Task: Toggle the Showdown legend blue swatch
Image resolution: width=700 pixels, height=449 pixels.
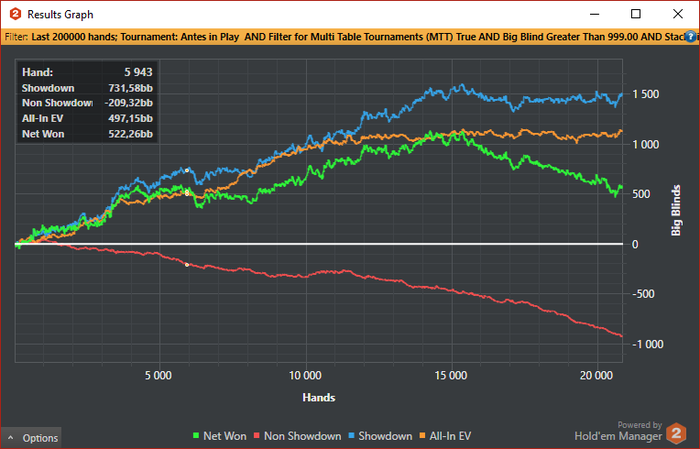Action: (351, 436)
